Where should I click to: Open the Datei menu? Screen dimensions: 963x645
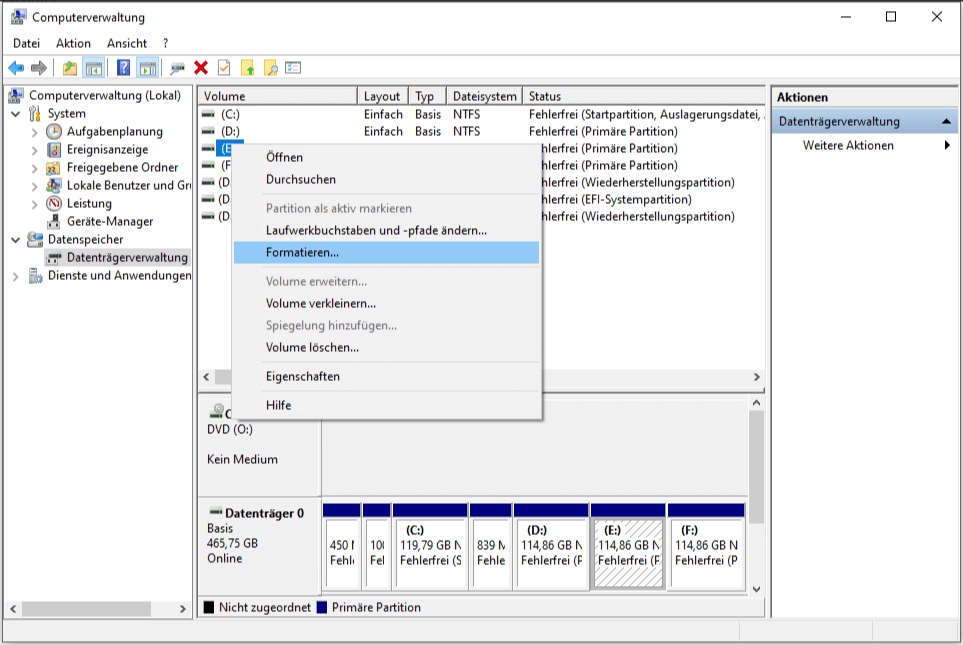[26, 43]
